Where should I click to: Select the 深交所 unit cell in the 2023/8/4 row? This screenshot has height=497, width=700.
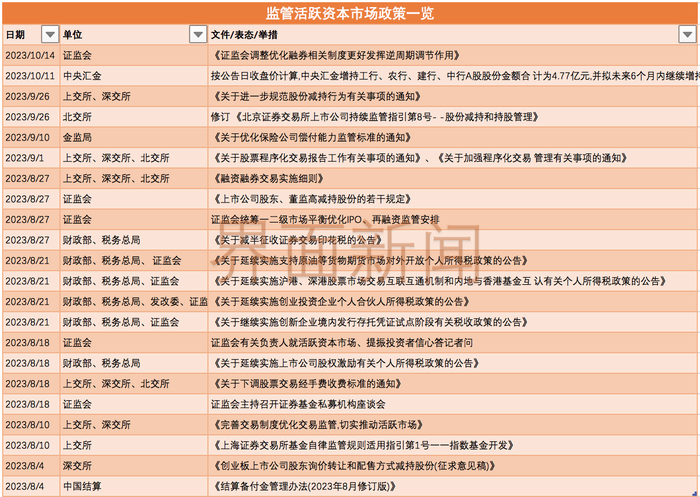point(134,466)
